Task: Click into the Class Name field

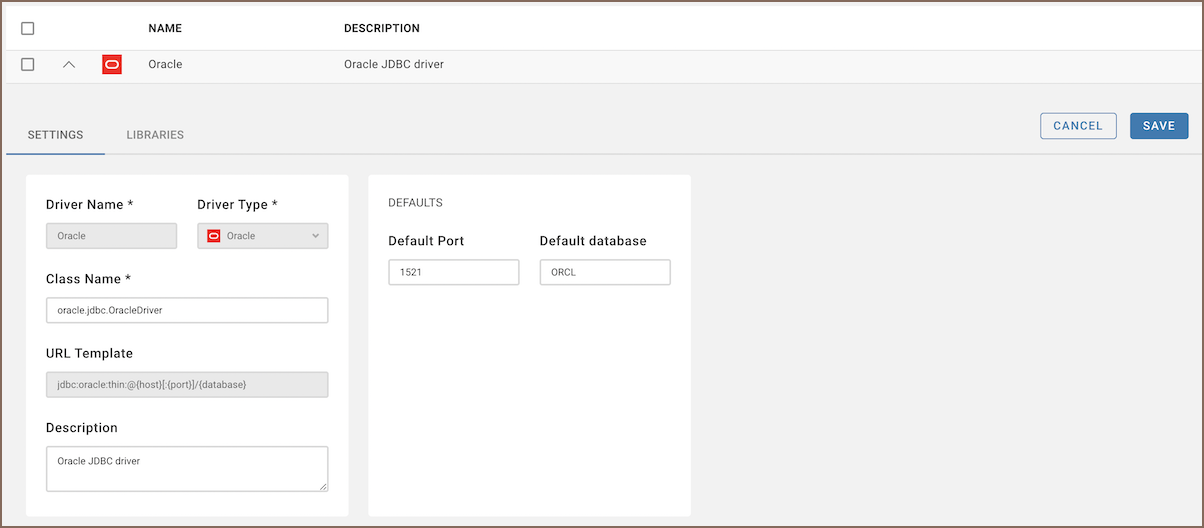Action: tap(187, 310)
